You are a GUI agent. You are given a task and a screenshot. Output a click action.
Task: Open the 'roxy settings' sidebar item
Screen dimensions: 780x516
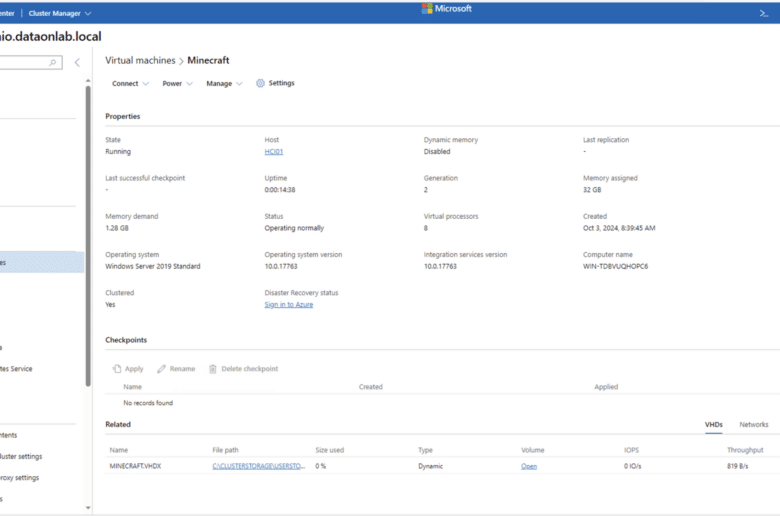pos(19,478)
